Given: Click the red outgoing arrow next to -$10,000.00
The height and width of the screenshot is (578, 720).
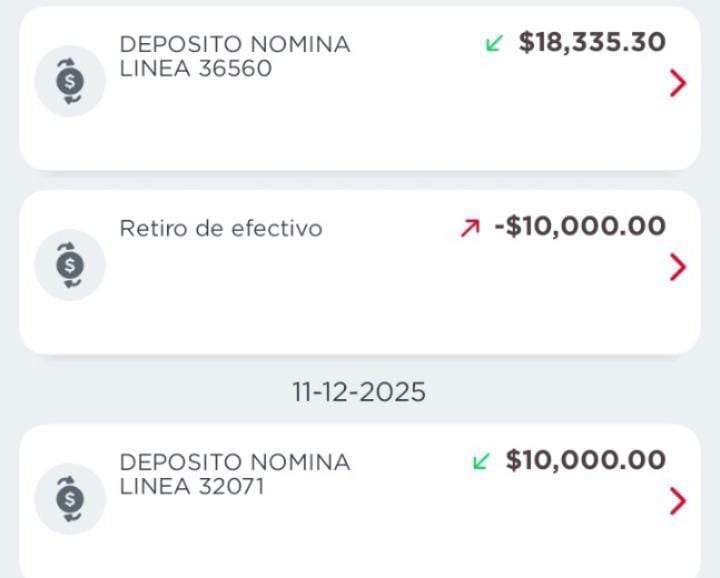Looking at the screenshot, I should [x=469, y=228].
